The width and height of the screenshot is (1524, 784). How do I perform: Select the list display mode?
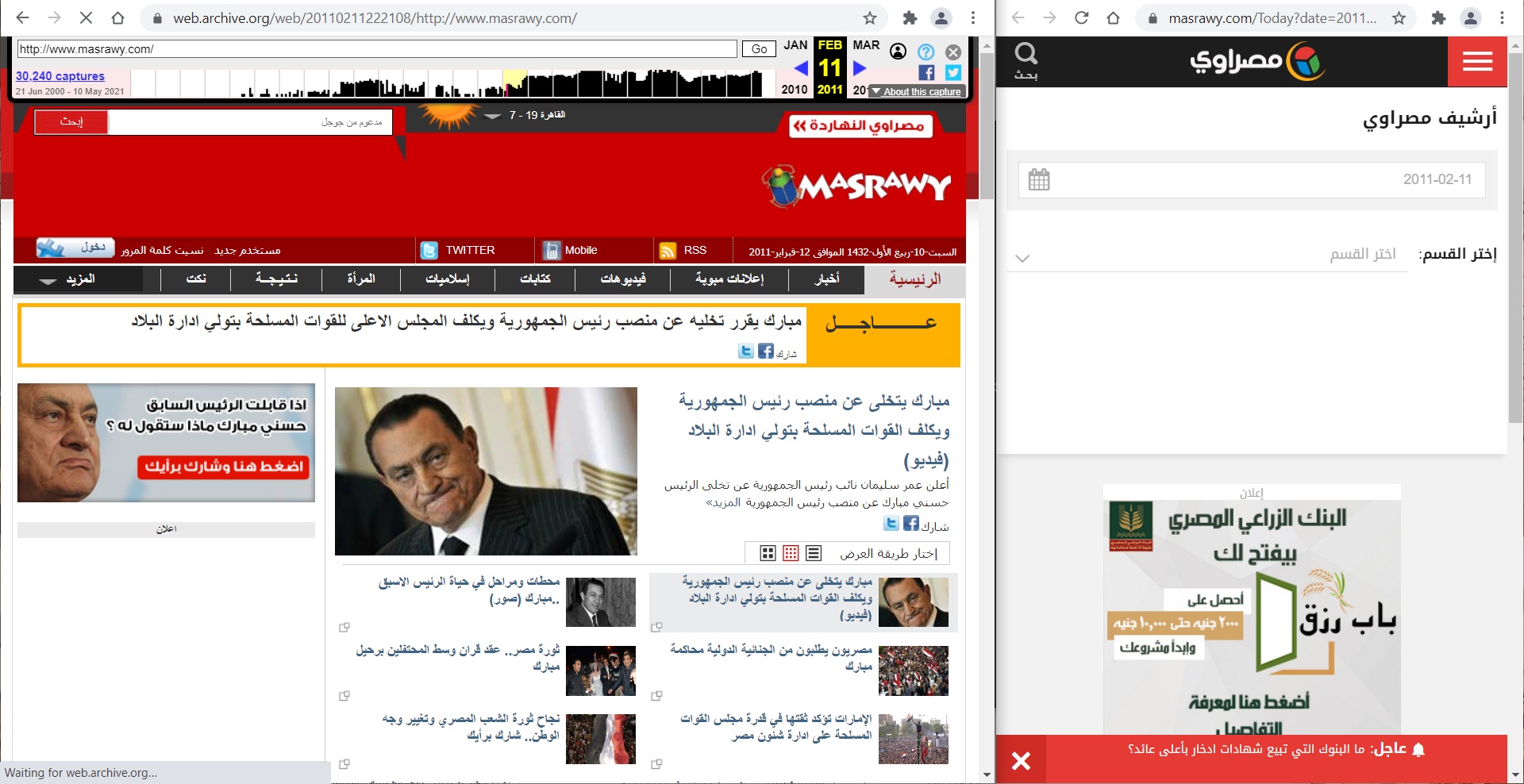[814, 553]
